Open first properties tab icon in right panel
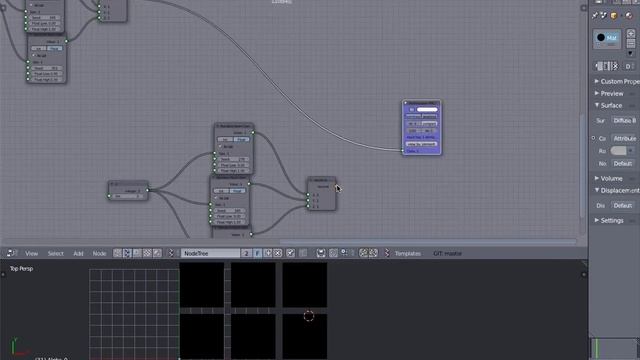Viewport: 640px width, 360px height. pyautogui.click(x=595, y=16)
